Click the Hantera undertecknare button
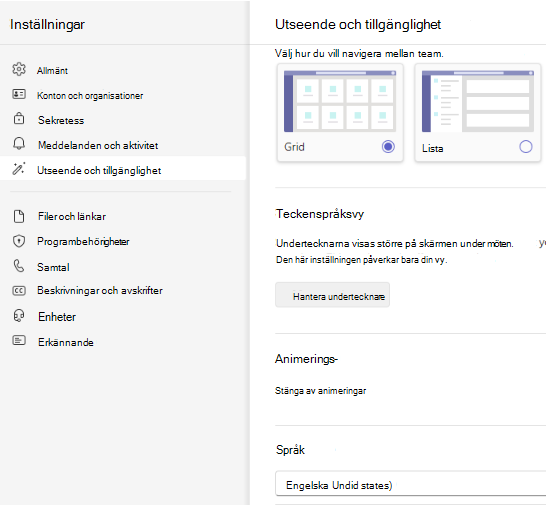553x505 pixels. 333,295
